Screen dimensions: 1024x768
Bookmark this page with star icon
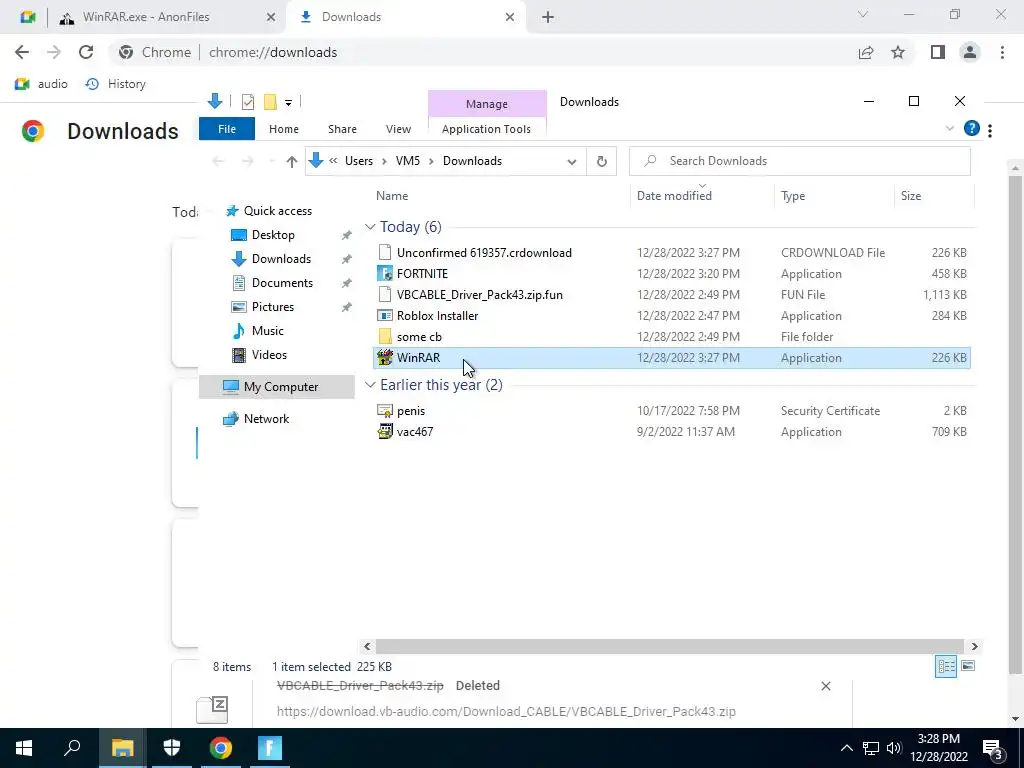(898, 52)
